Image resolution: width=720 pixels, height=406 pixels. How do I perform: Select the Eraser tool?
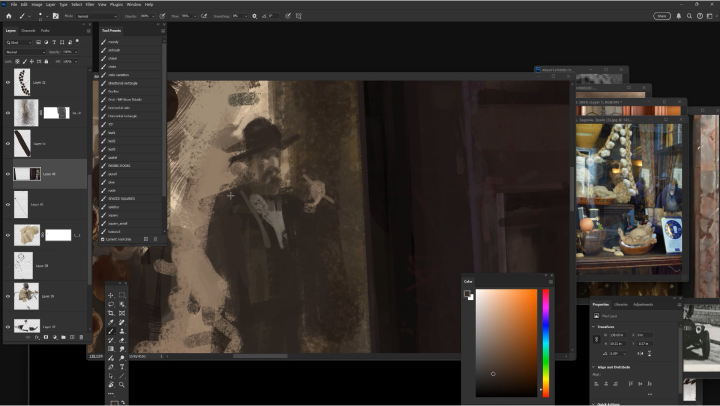[x=122, y=340]
